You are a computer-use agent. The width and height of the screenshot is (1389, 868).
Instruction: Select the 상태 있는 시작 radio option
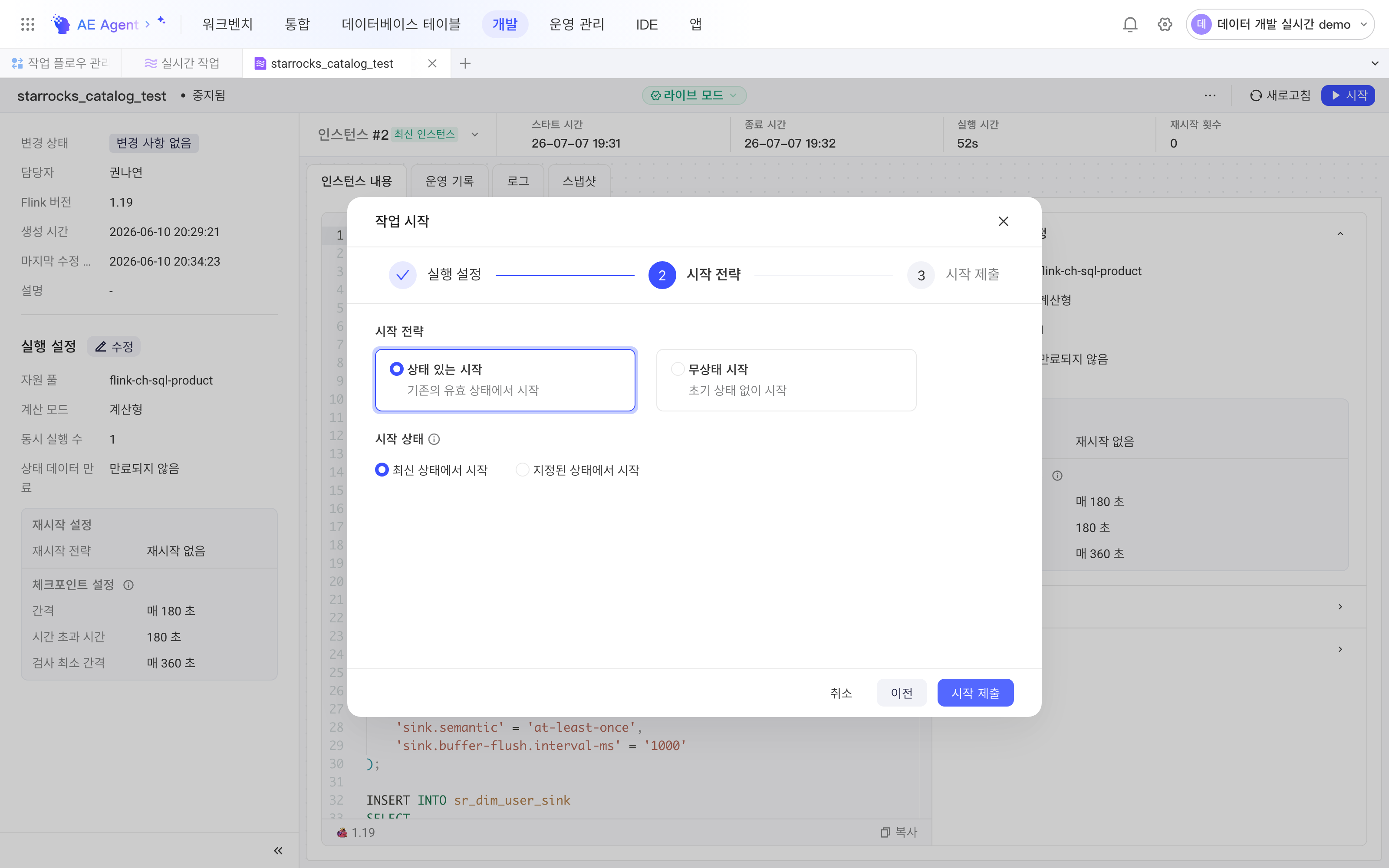point(396,369)
